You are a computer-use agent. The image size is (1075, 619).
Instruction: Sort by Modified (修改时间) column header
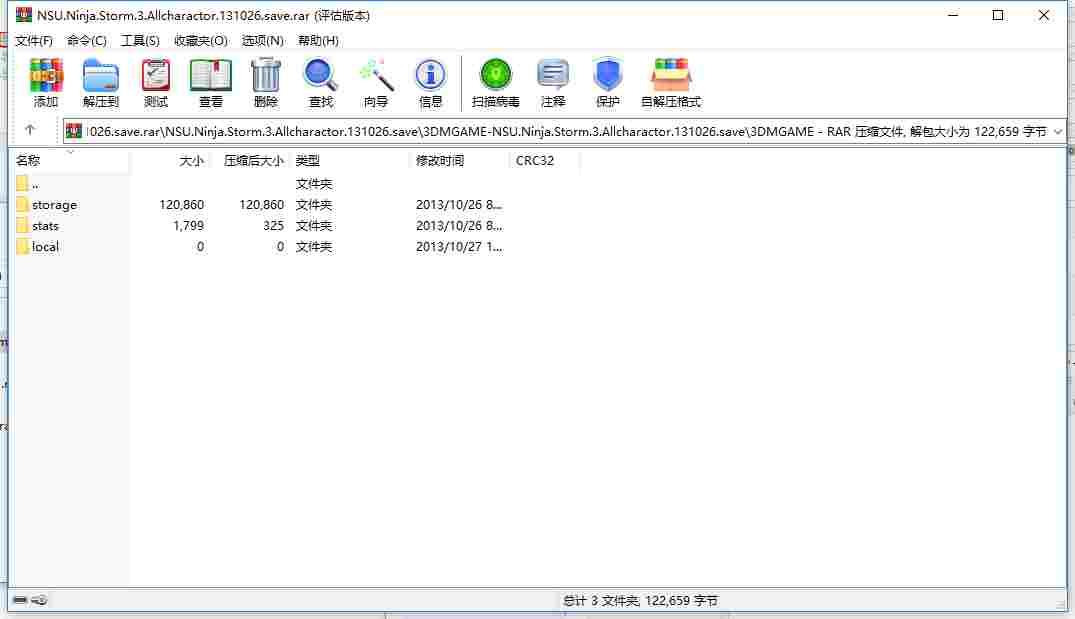pos(460,160)
